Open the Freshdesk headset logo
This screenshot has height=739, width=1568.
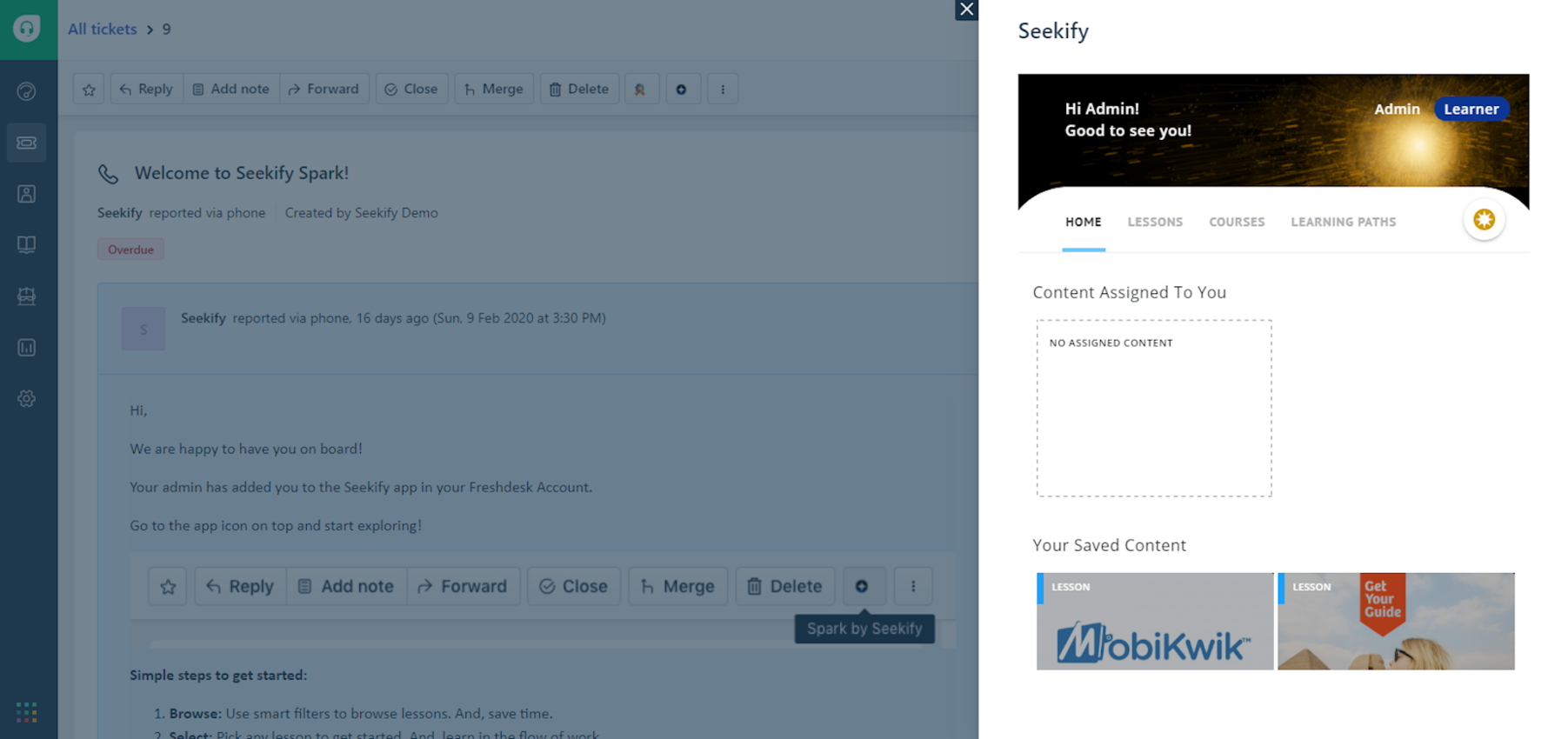(27, 29)
